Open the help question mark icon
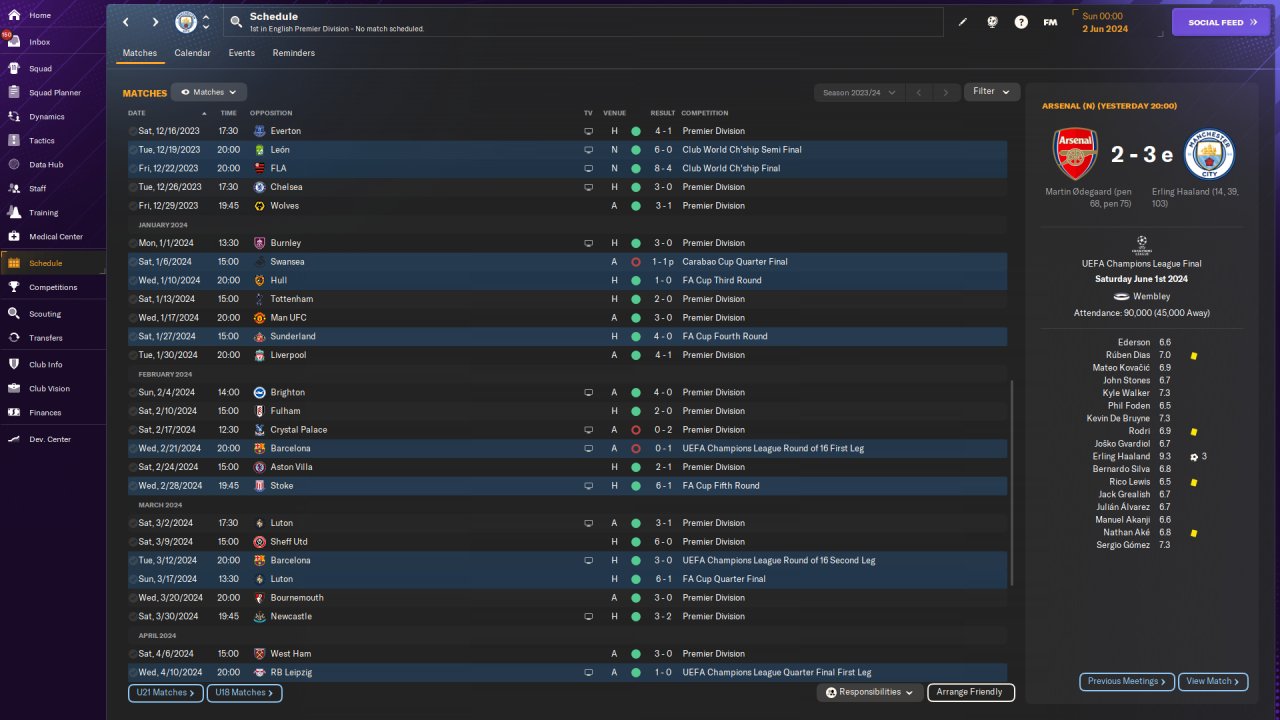This screenshot has height=720, width=1280. [x=1021, y=22]
